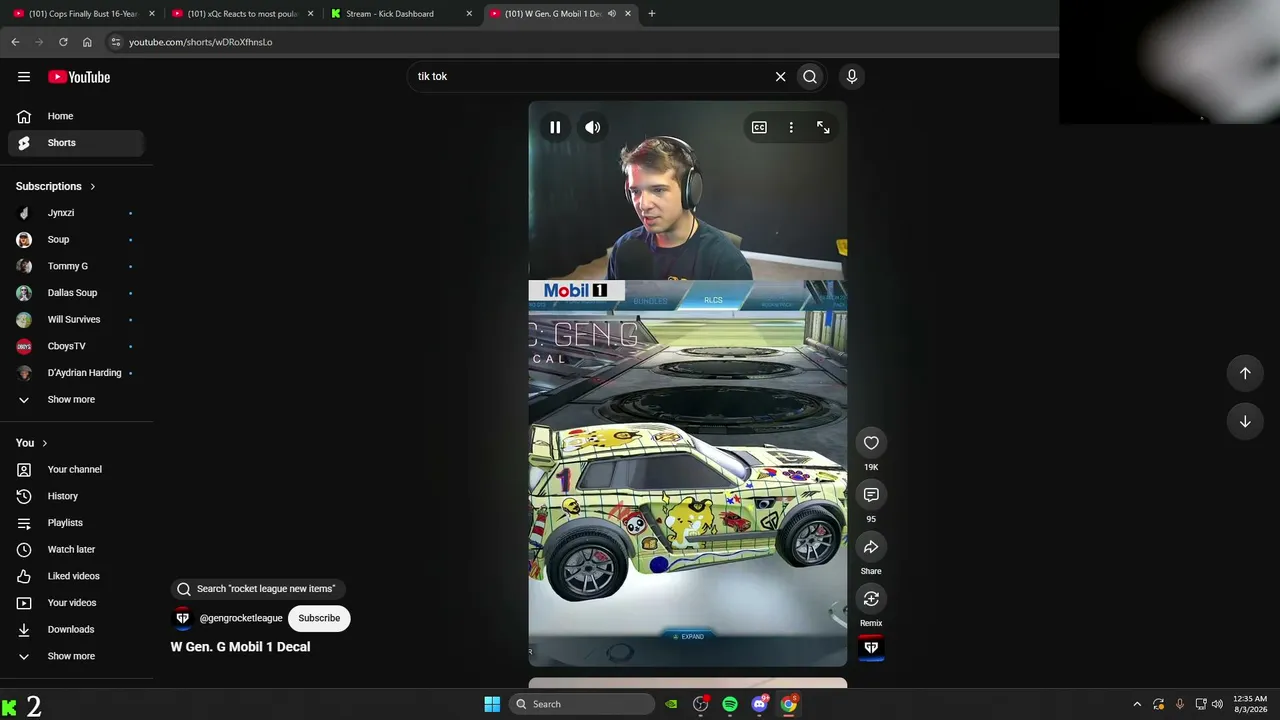Close the Kick Dashboard tab
This screenshot has height=720, width=1280.
[x=469, y=14]
